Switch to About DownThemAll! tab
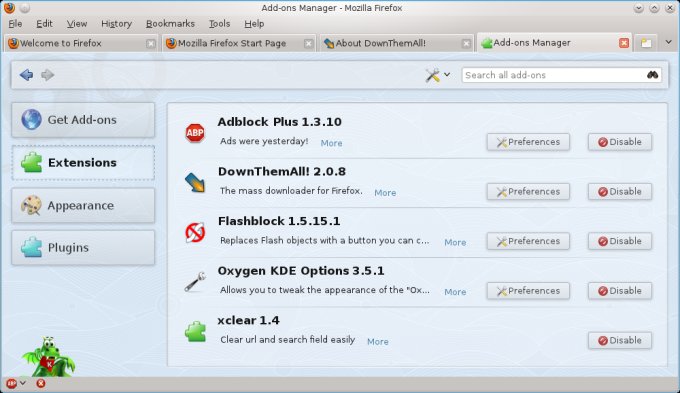The image size is (680, 393). coord(396,43)
